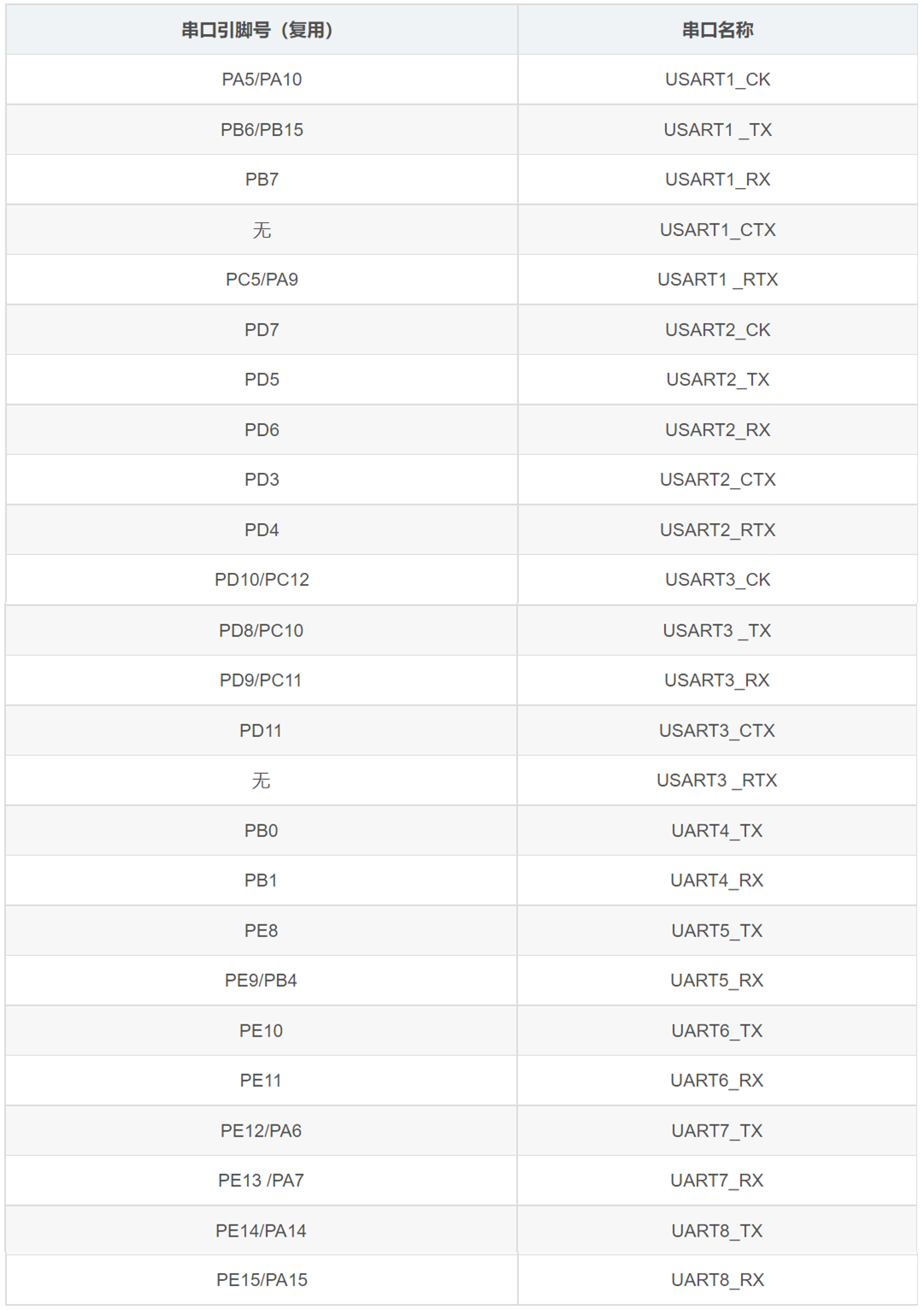Click the USART1_CK name cell
This screenshot has height=1310, width=924.
(717, 80)
